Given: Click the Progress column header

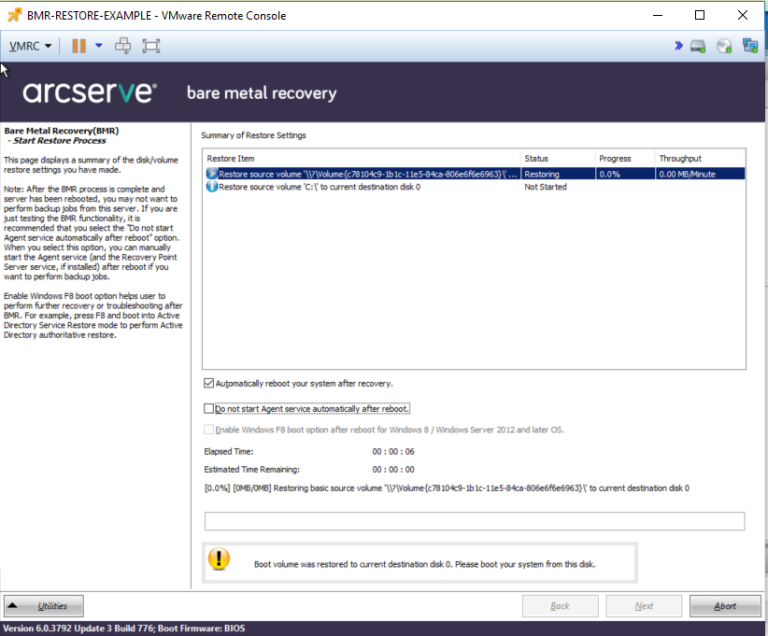Looking at the screenshot, I should pos(625,158).
